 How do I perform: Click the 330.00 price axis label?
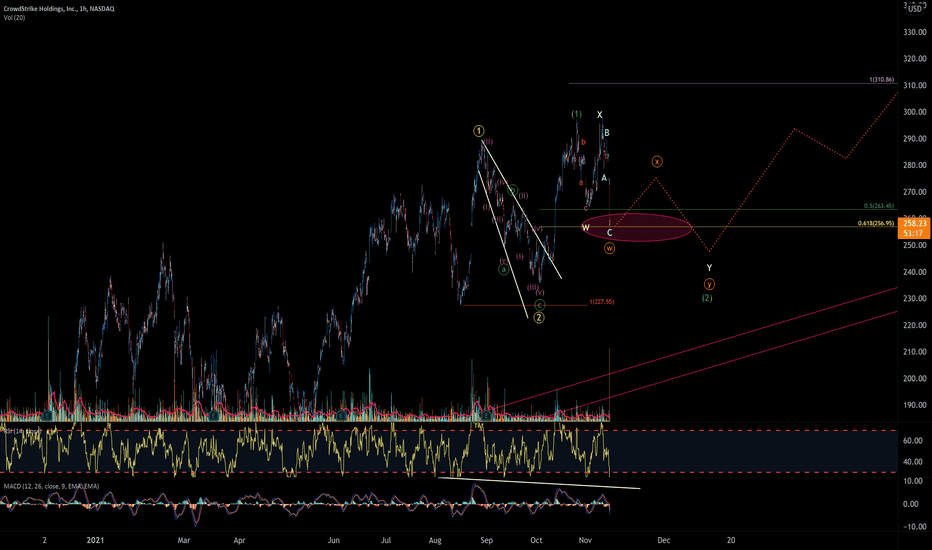[x=914, y=32]
